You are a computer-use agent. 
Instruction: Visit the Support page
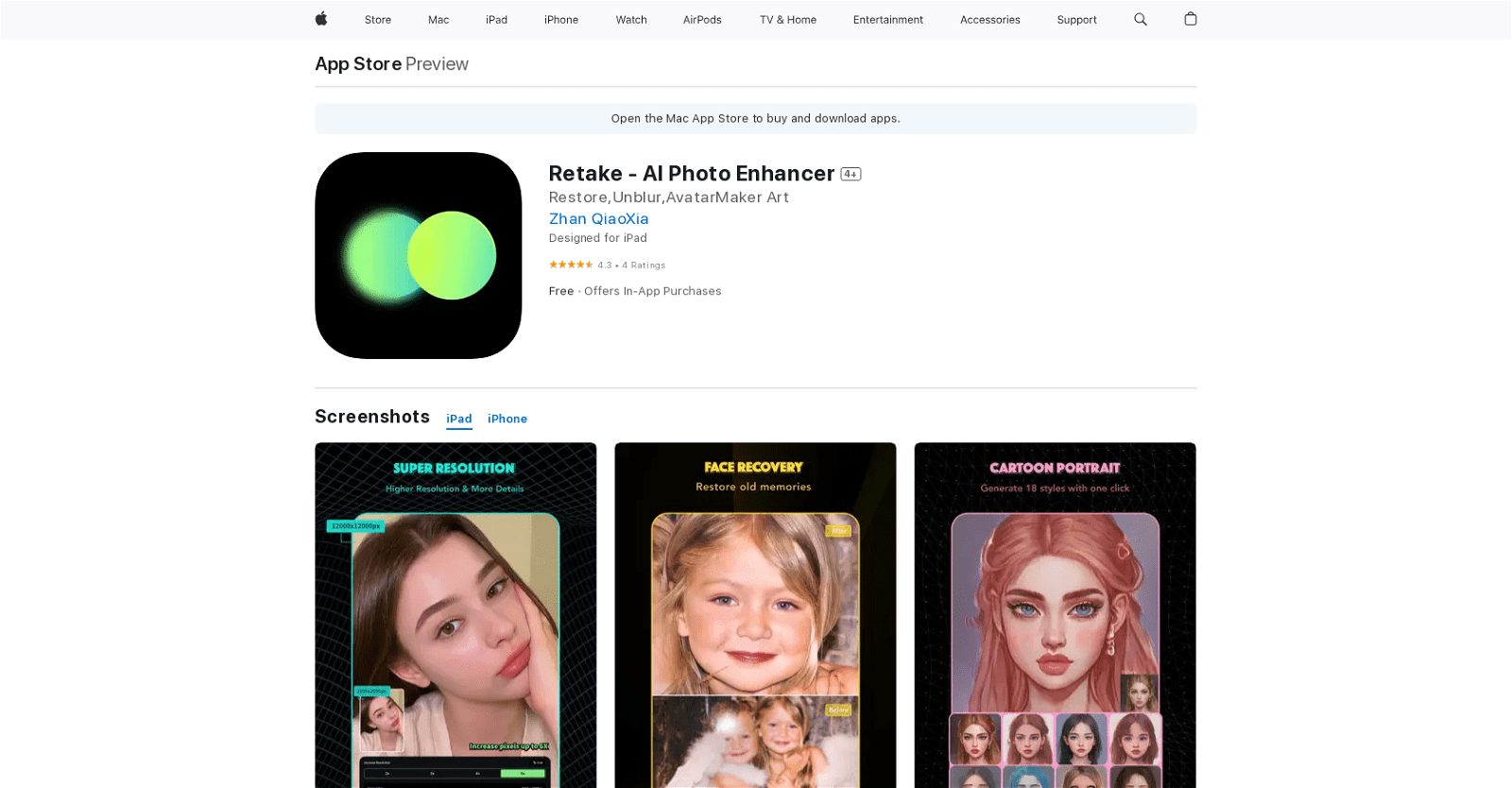click(x=1076, y=20)
